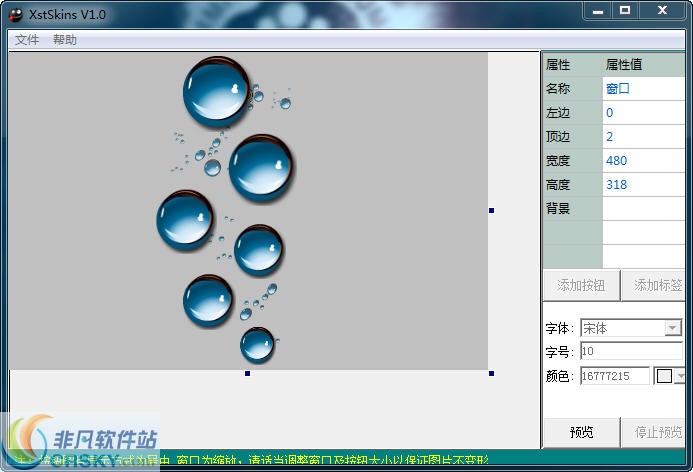Click the bottom-right corner resize handle
693x472 pixels.
(491, 373)
